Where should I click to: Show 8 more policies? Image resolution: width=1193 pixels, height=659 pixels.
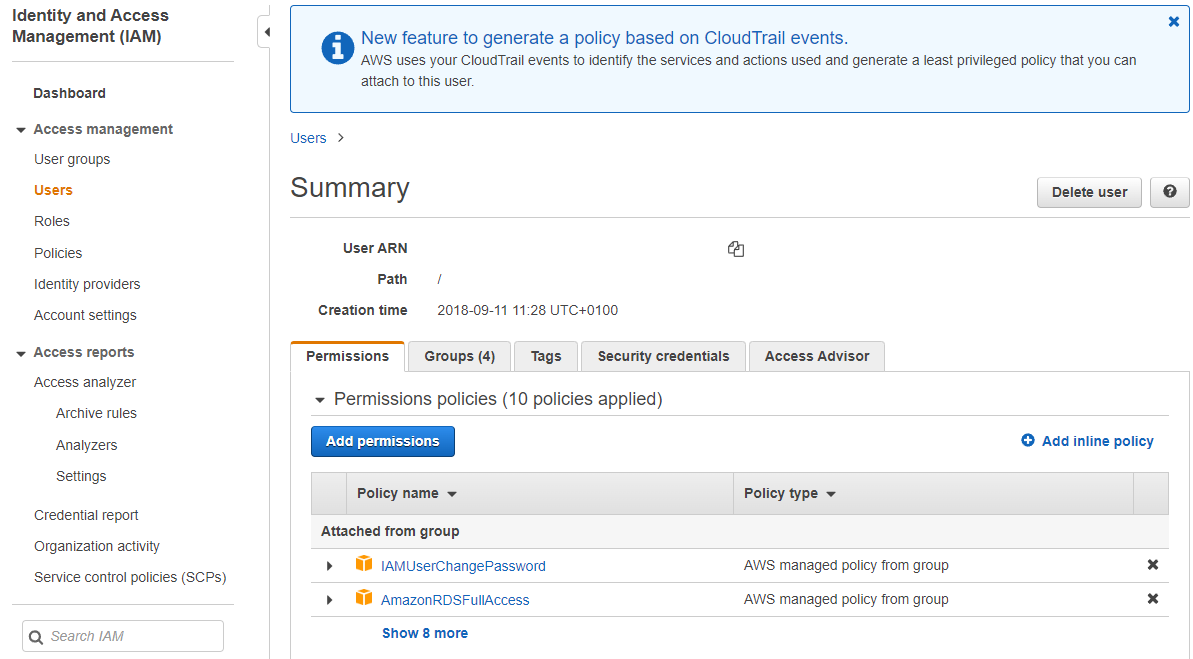point(424,633)
